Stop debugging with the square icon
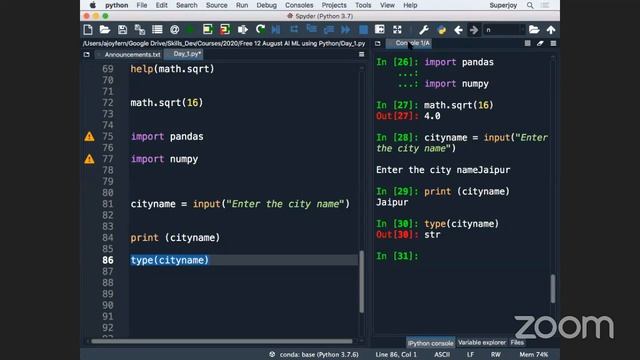The width and height of the screenshot is (640, 360). tap(363, 30)
